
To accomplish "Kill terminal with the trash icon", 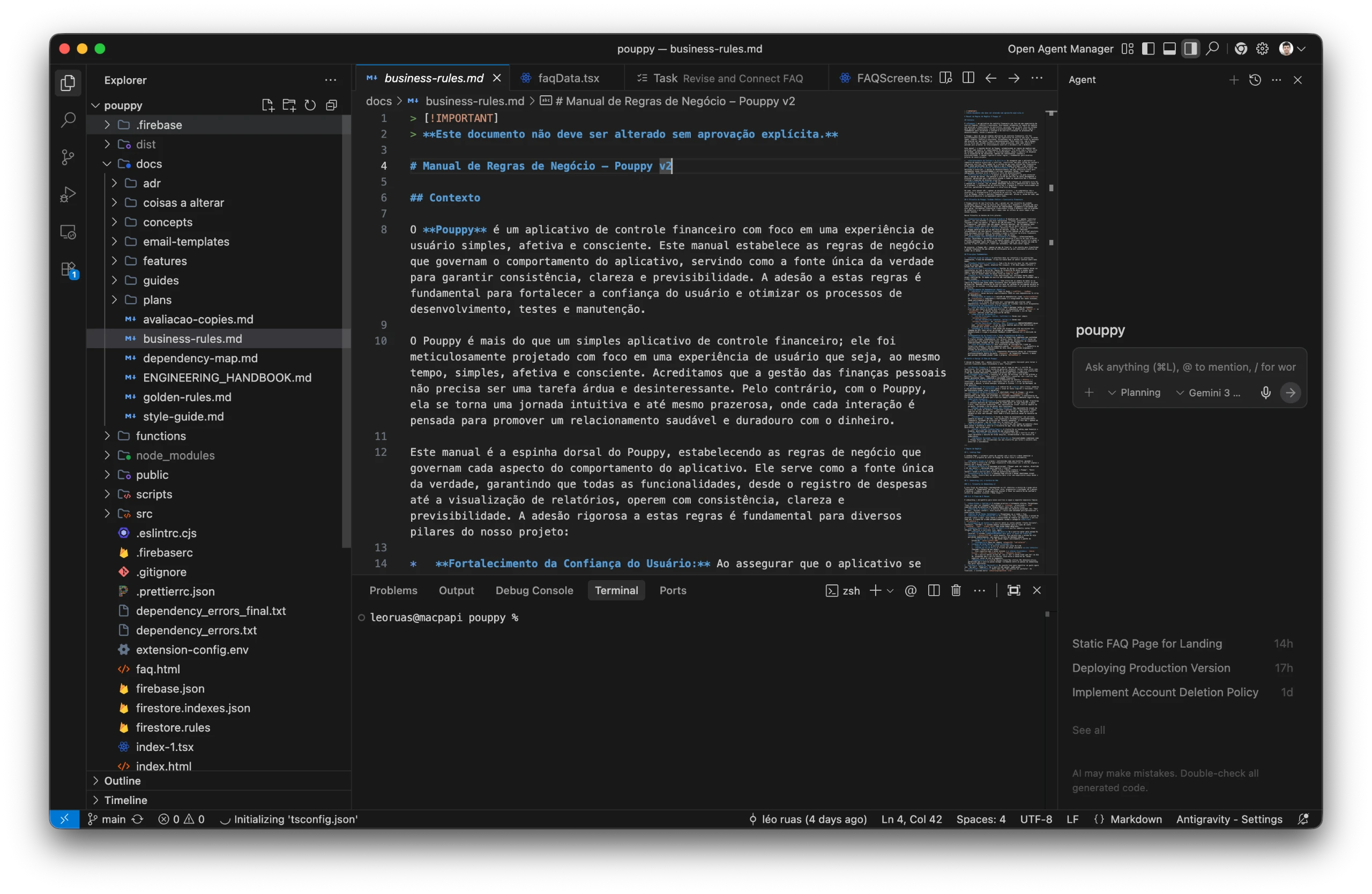I will pyautogui.click(x=956, y=590).
